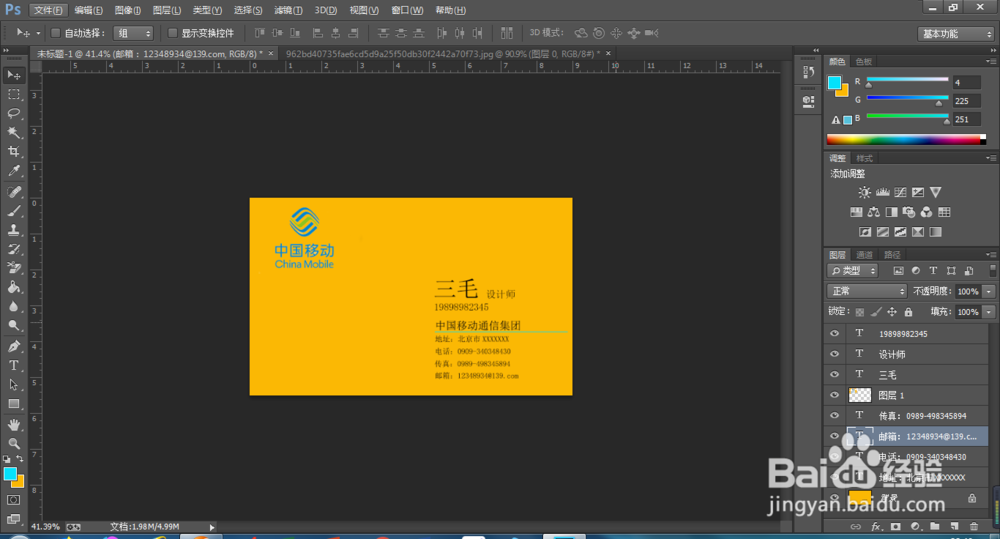Select the Hand tool

(x=13, y=425)
